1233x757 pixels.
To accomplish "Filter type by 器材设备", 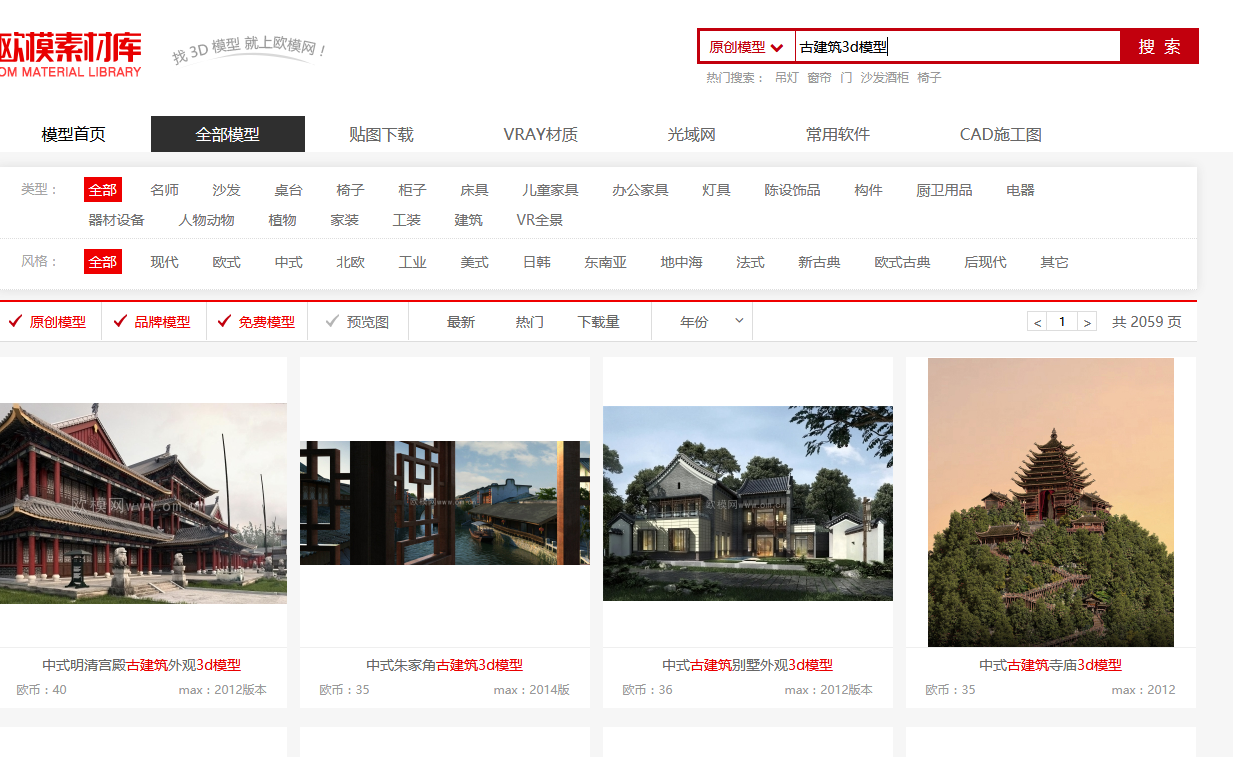I will (117, 220).
